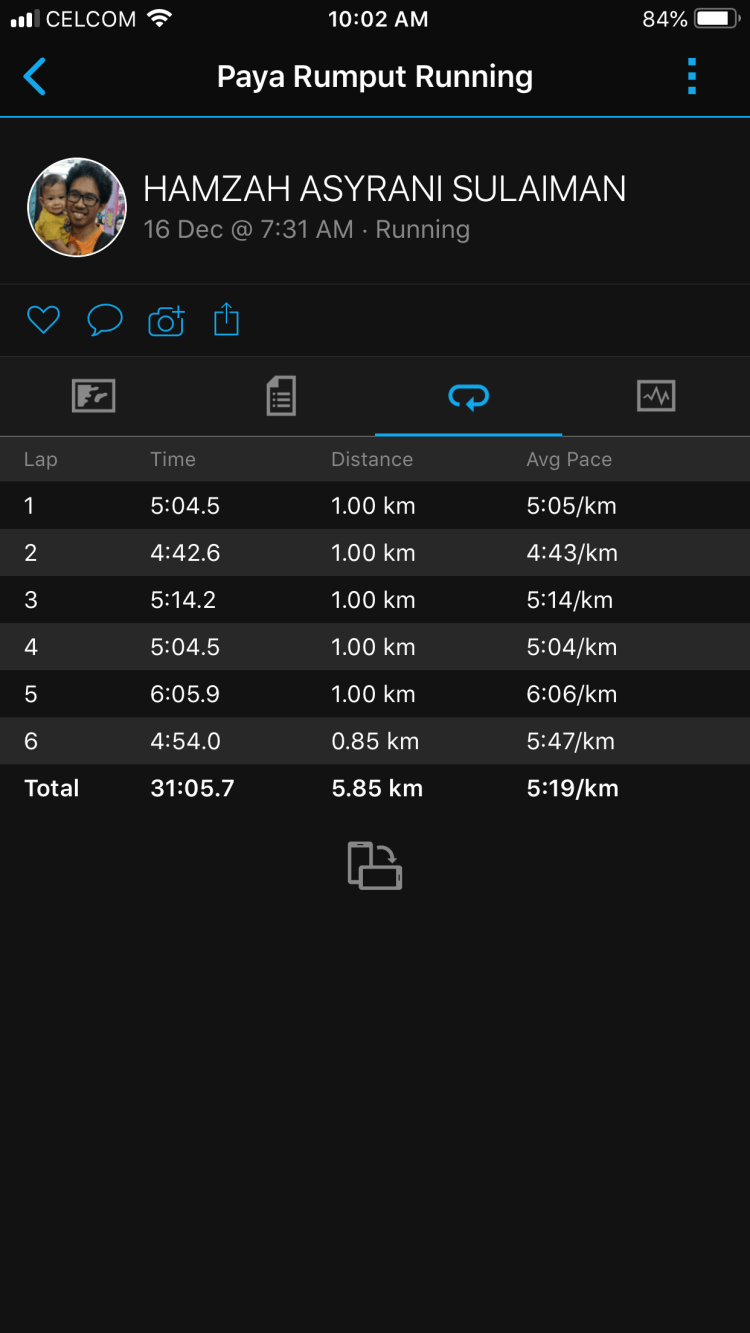The height and width of the screenshot is (1333, 750).
Task: Open the three-dot more options menu
Action: pyautogui.click(x=691, y=77)
